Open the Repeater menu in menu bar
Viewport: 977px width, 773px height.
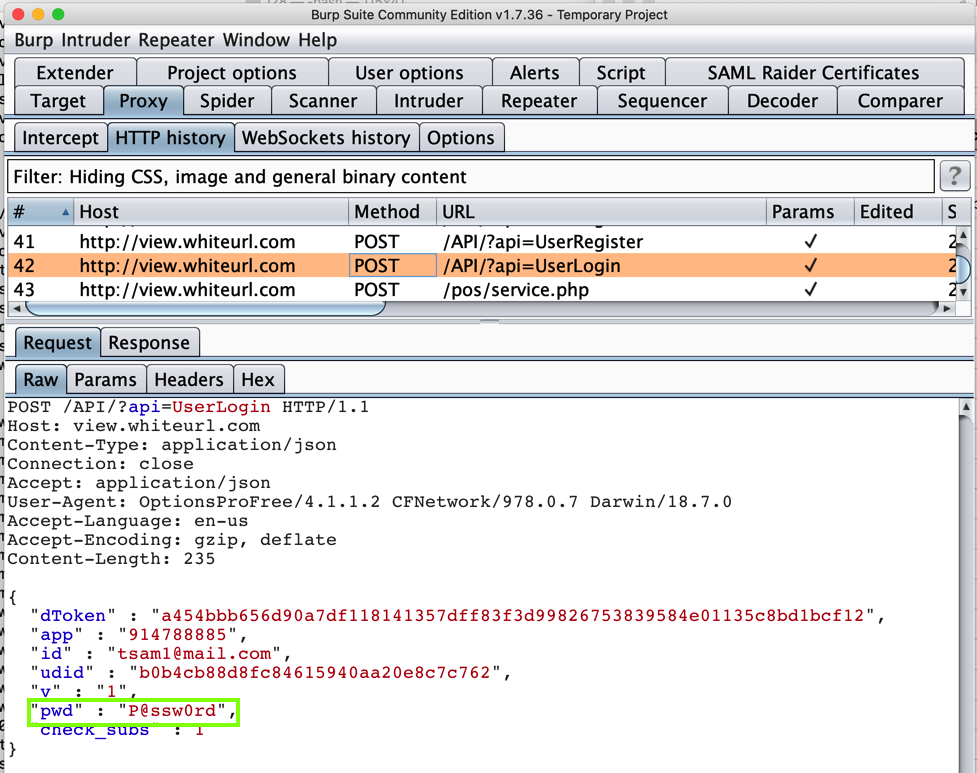pyautogui.click(x=176, y=40)
